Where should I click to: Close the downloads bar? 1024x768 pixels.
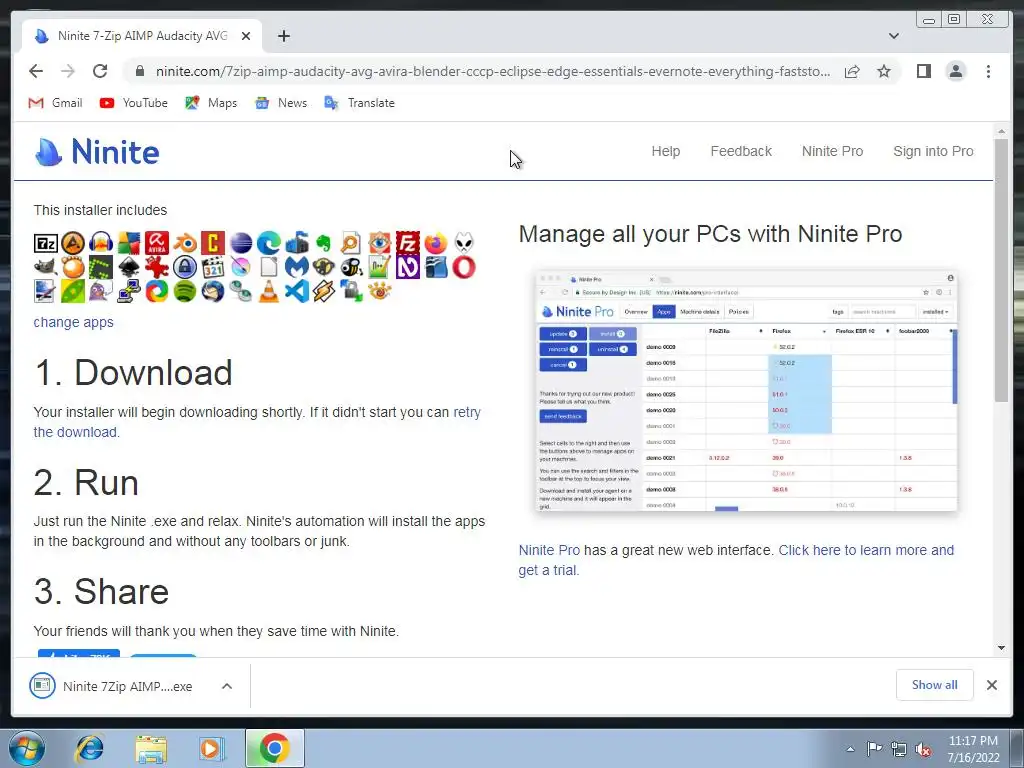(991, 684)
